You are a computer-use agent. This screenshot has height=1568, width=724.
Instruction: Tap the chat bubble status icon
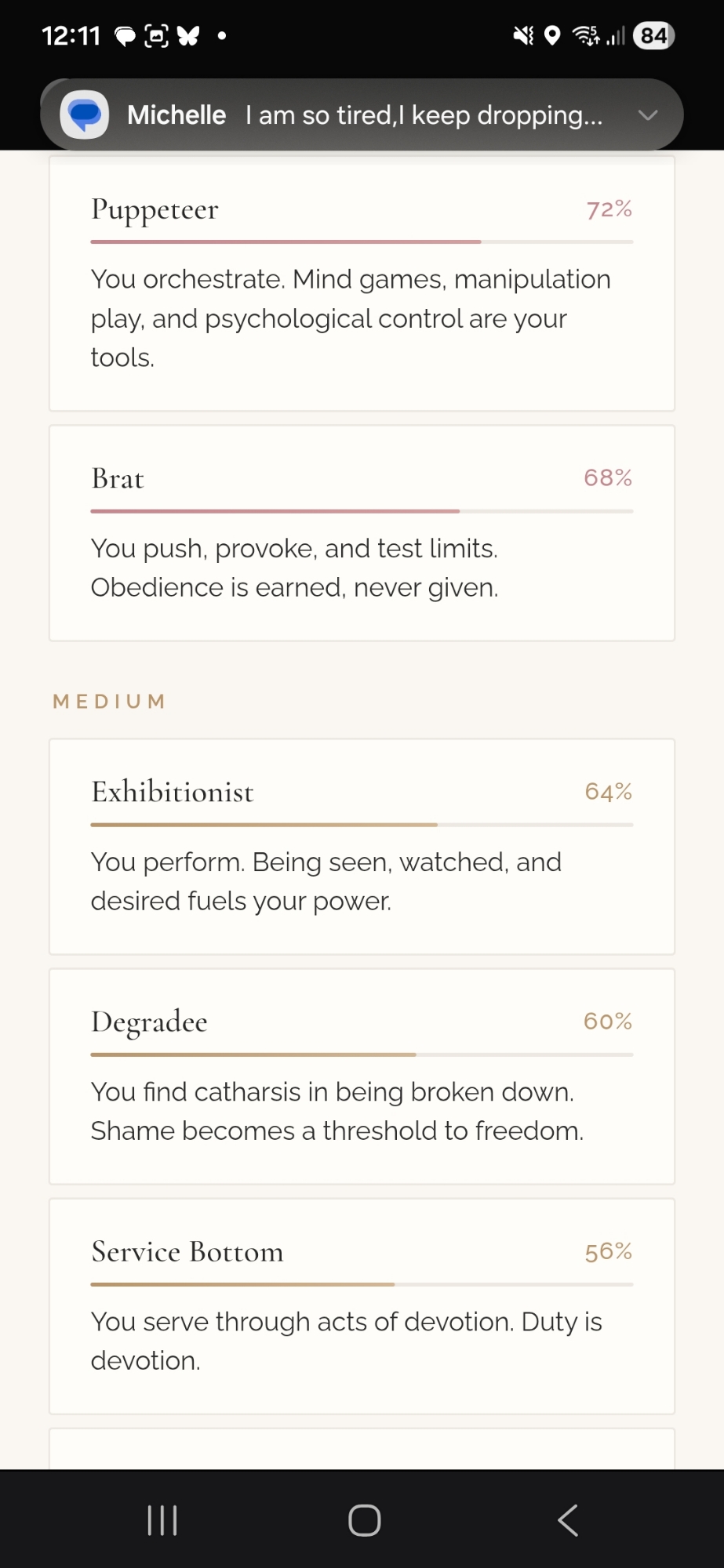coord(125,36)
